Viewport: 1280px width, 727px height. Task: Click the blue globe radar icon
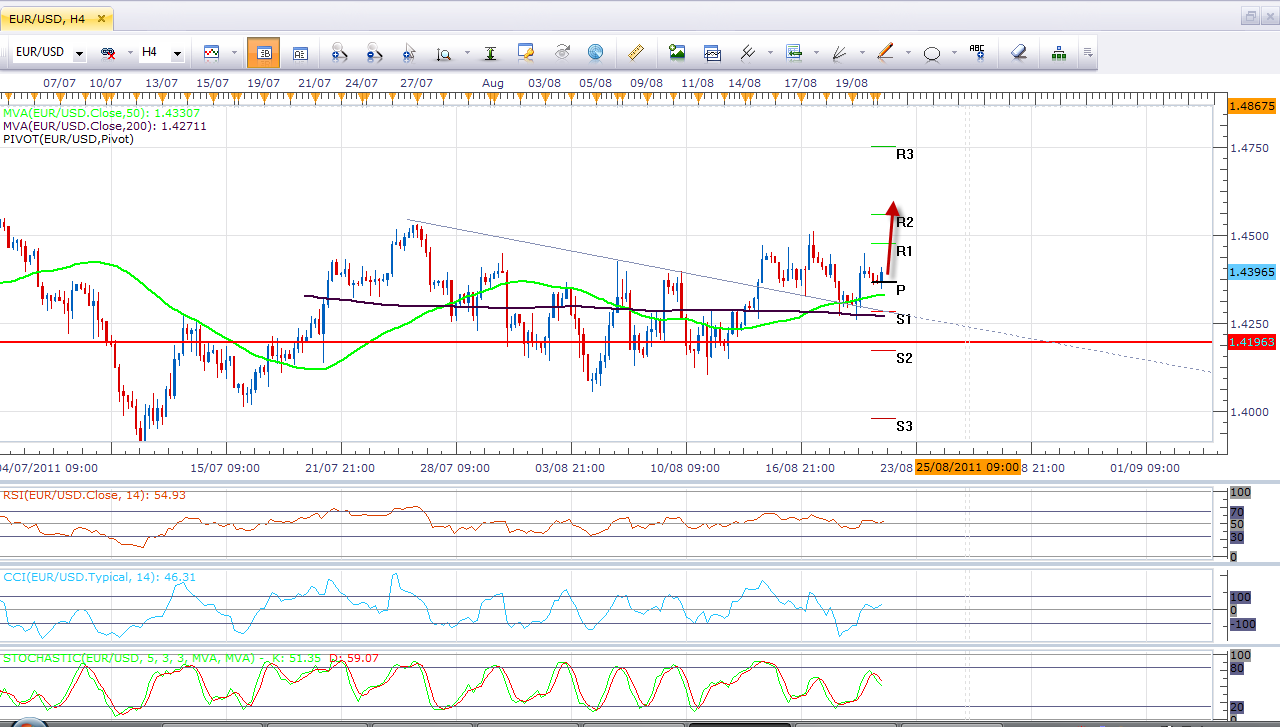(x=595, y=53)
